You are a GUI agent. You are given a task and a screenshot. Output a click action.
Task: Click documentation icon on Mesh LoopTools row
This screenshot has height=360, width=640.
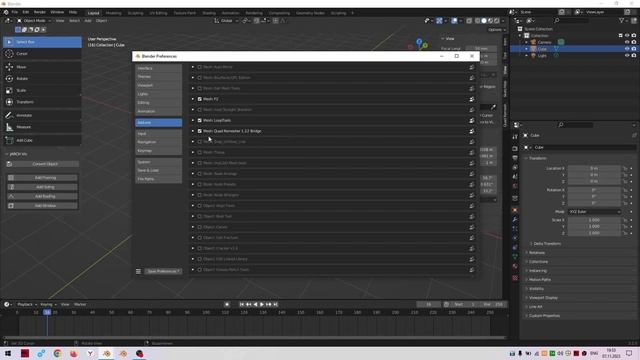point(472,120)
